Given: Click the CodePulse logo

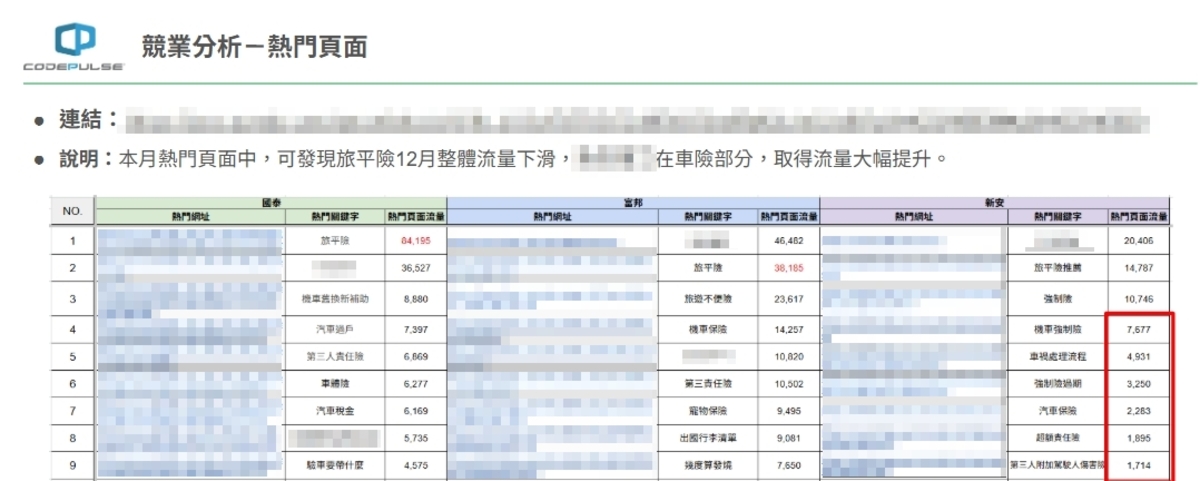Looking at the screenshot, I should [x=74, y=46].
